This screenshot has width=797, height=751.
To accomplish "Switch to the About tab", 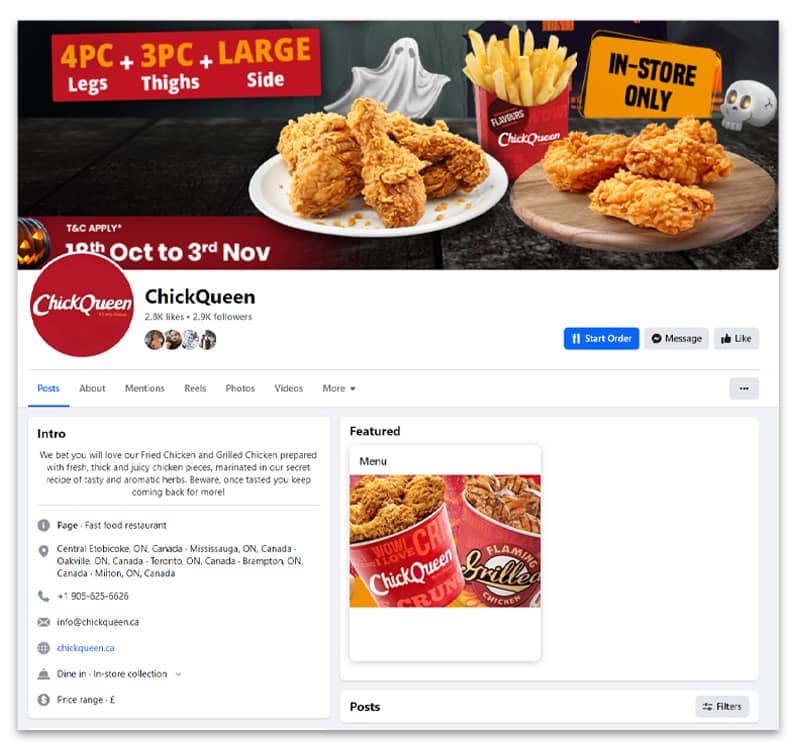I will pyautogui.click(x=92, y=389).
